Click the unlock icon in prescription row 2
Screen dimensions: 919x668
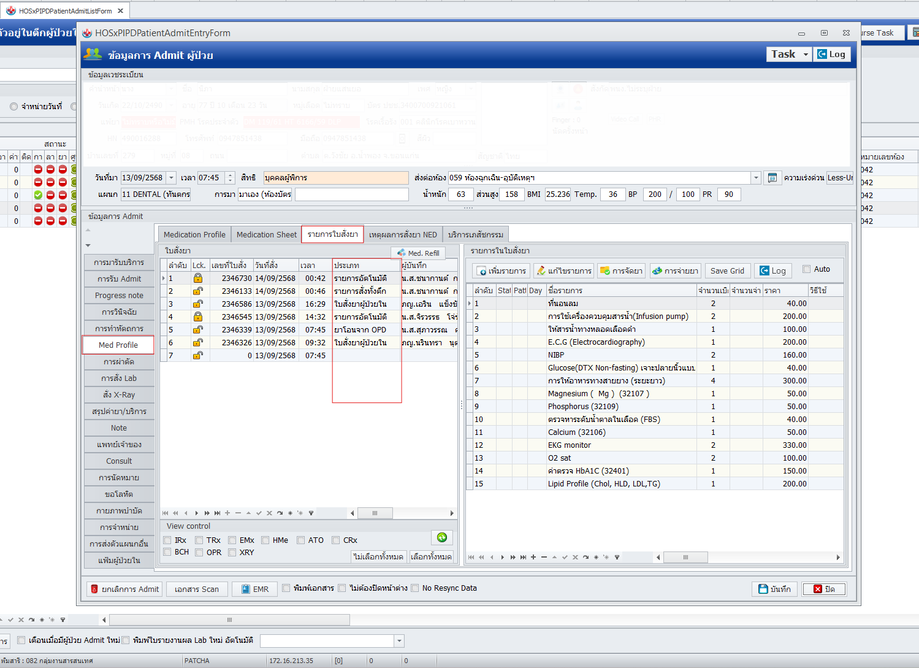point(198,291)
